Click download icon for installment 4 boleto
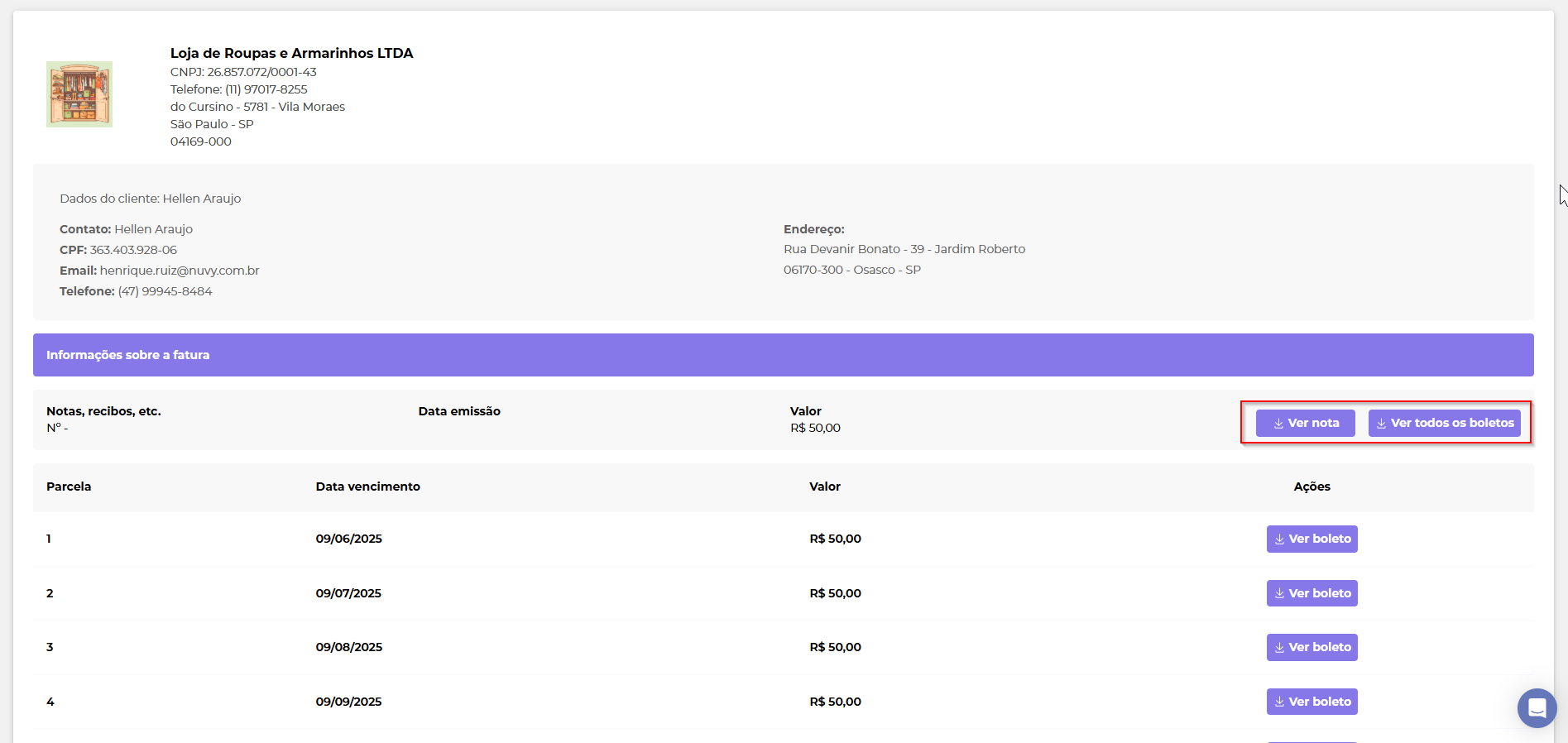The width and height of the screenshot is (1568, 743). (1279, 702)
